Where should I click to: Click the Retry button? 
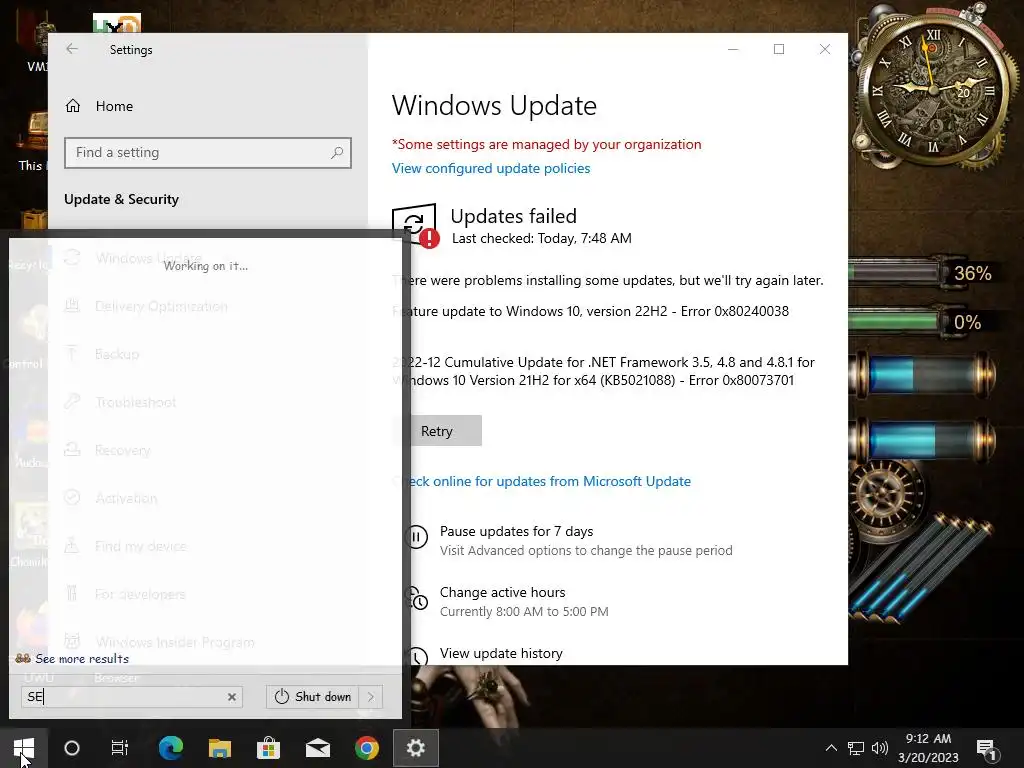437,431
